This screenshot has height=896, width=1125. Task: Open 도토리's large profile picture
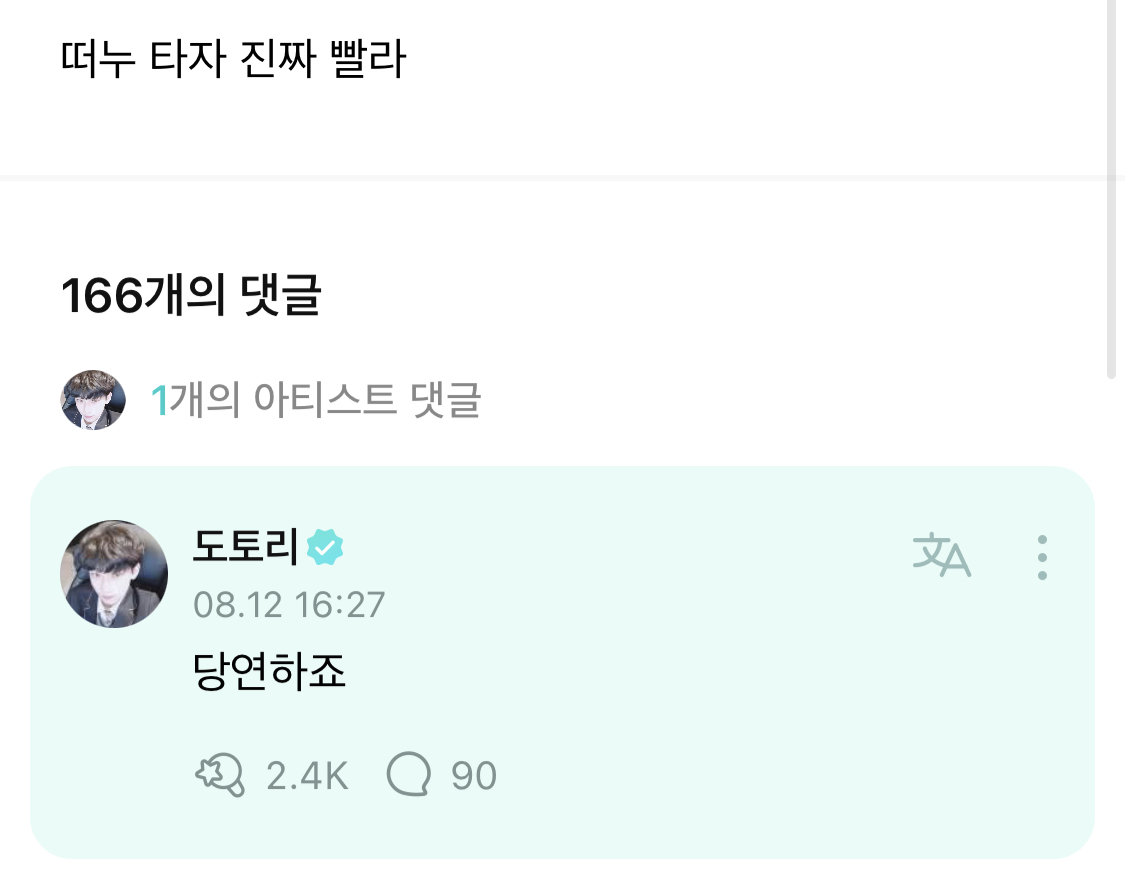tap(114, 573)
